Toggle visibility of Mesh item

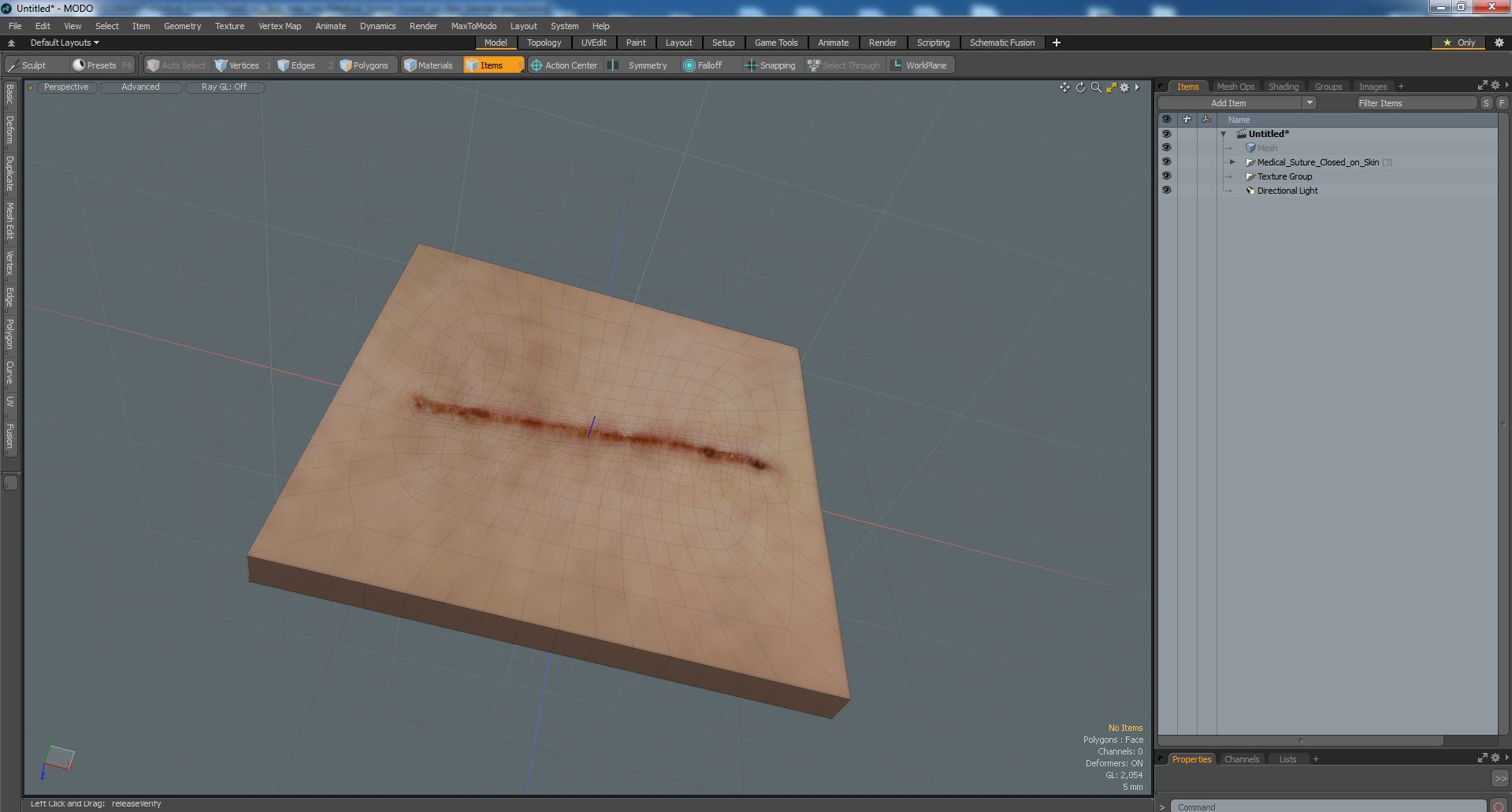tap(1166, 148)
